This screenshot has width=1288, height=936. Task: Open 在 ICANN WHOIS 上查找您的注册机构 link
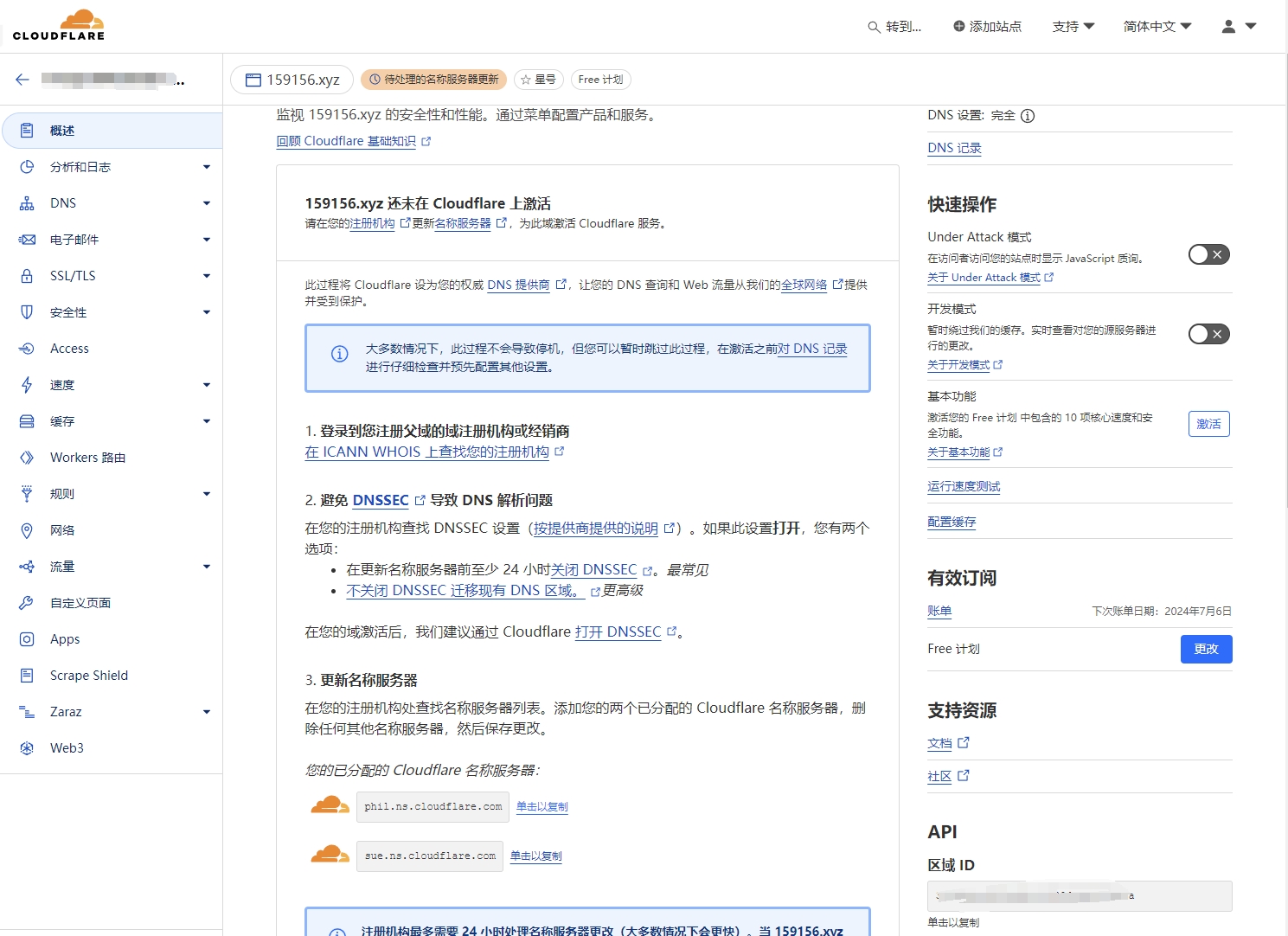click(434, 452)
